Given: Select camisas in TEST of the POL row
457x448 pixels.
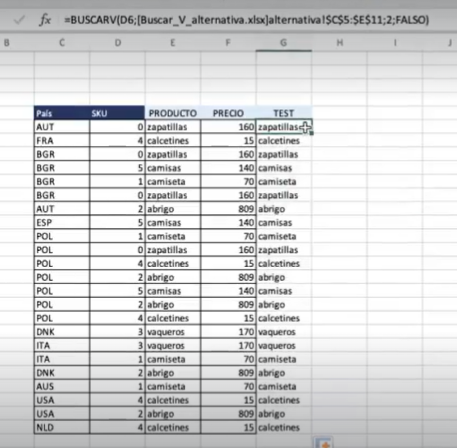Looking at the screenshot, I should (x=284, y=291).
